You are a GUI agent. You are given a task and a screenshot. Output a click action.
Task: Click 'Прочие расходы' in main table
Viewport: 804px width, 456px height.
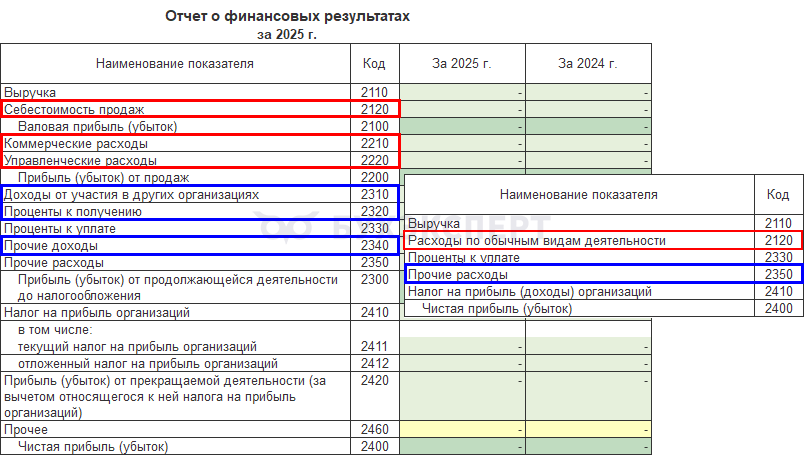click(54, 262)
